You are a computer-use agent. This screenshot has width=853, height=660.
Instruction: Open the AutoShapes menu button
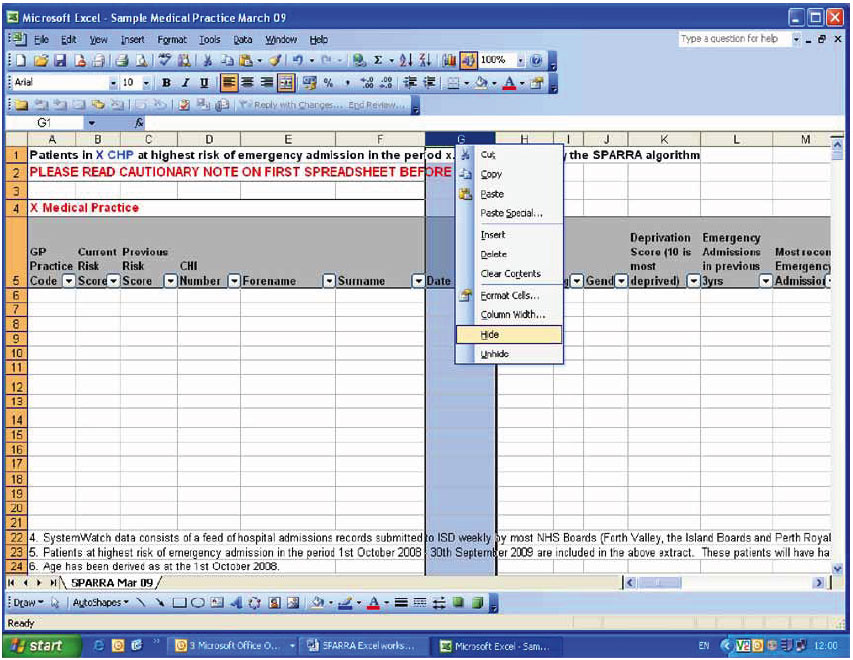[x=101, y=603]
